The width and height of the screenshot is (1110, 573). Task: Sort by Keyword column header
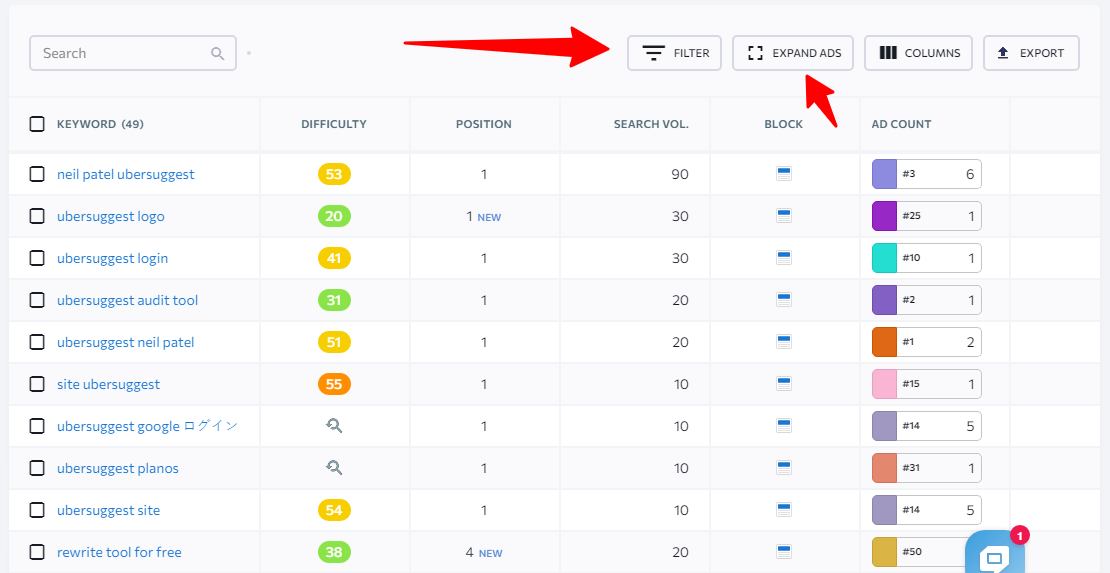click(x=100, y=124)
